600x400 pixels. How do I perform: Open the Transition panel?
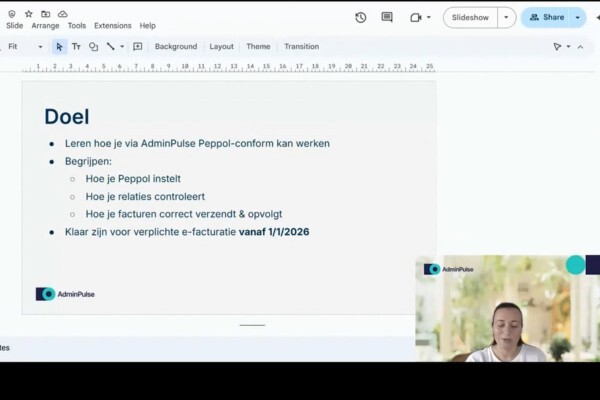pos(302,47)
